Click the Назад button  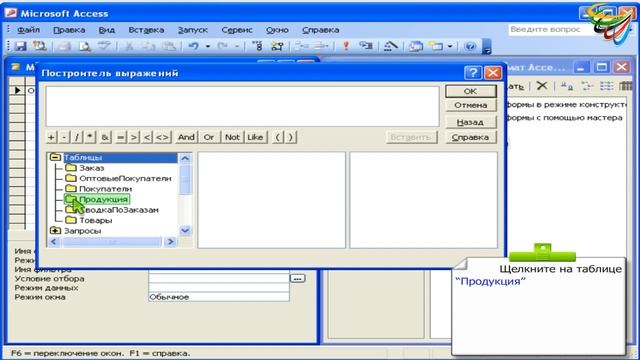tap(471, 122)
